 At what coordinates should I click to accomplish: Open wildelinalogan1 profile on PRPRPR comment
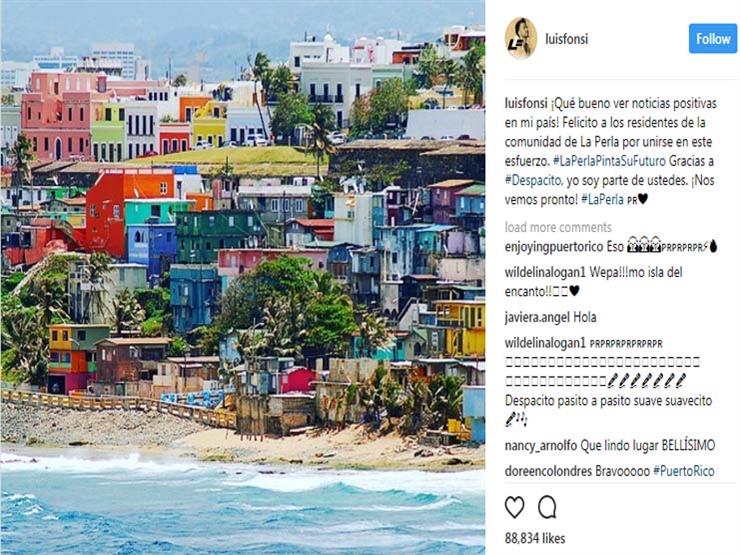click(x=545, y=343)
